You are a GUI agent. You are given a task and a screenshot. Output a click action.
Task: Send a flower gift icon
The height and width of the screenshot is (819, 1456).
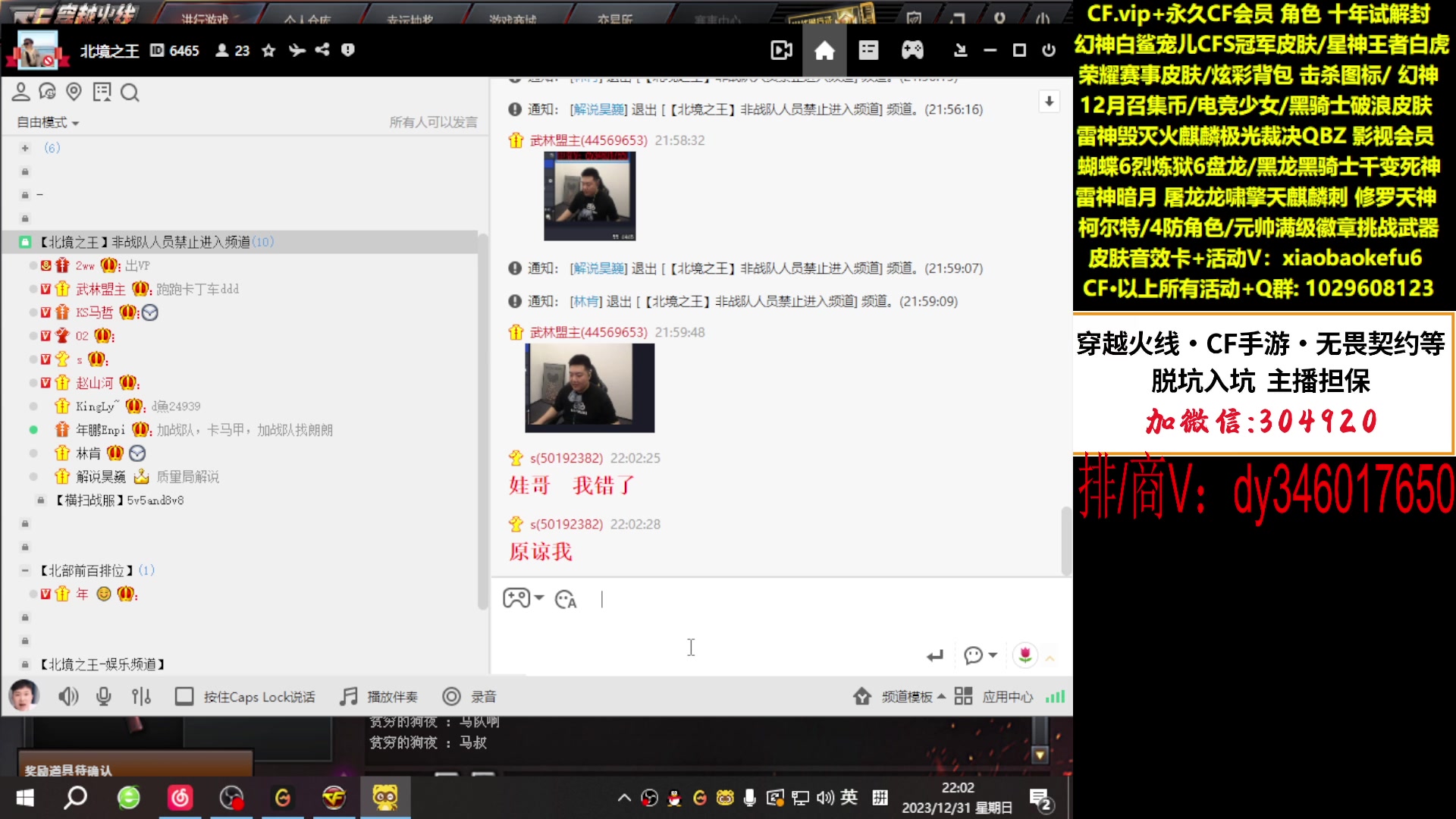(x=1025, y=655)
